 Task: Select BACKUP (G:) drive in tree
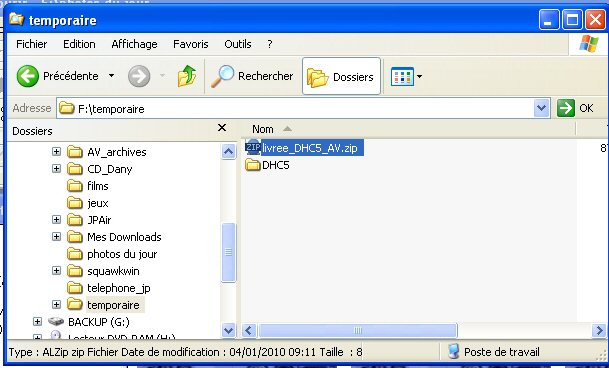(99, 322)
